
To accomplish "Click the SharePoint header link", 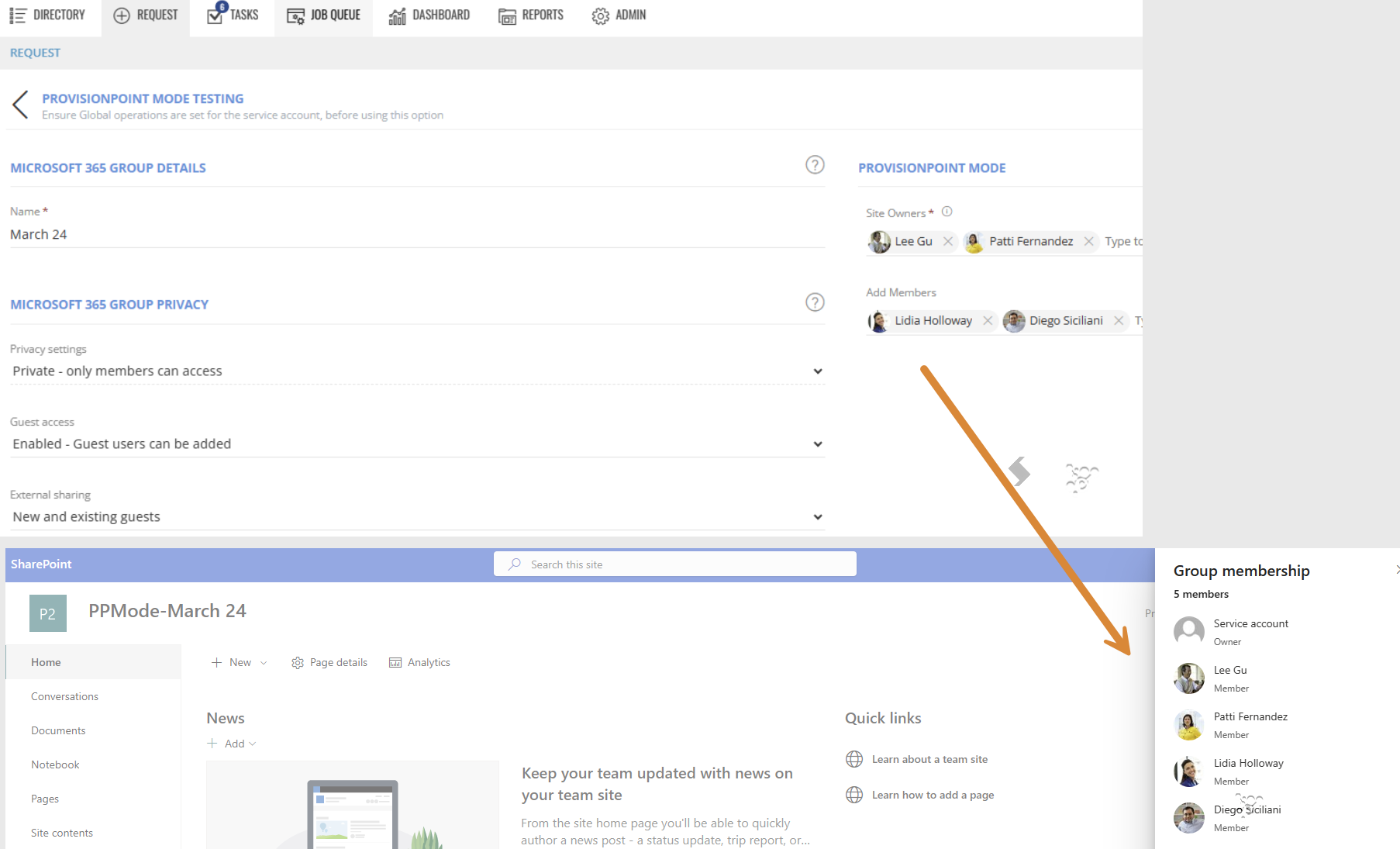I will tap(41, 564).
